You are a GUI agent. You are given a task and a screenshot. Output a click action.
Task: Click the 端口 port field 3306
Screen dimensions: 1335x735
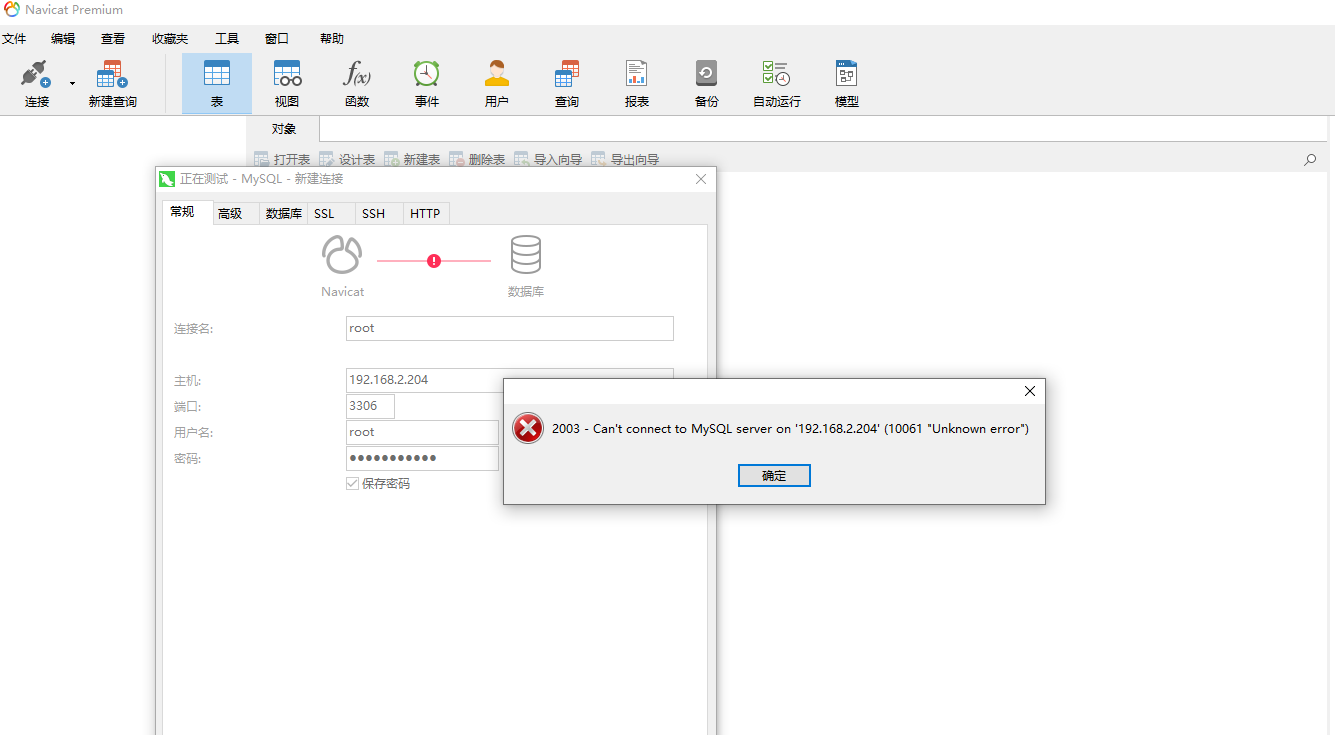pyautogui.click(x=370, y=406)
